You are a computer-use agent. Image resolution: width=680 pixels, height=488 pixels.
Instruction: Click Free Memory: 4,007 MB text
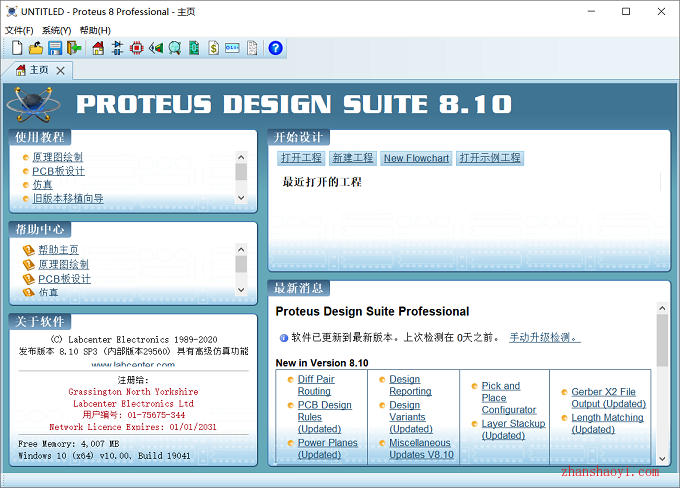tap(69, 444)
